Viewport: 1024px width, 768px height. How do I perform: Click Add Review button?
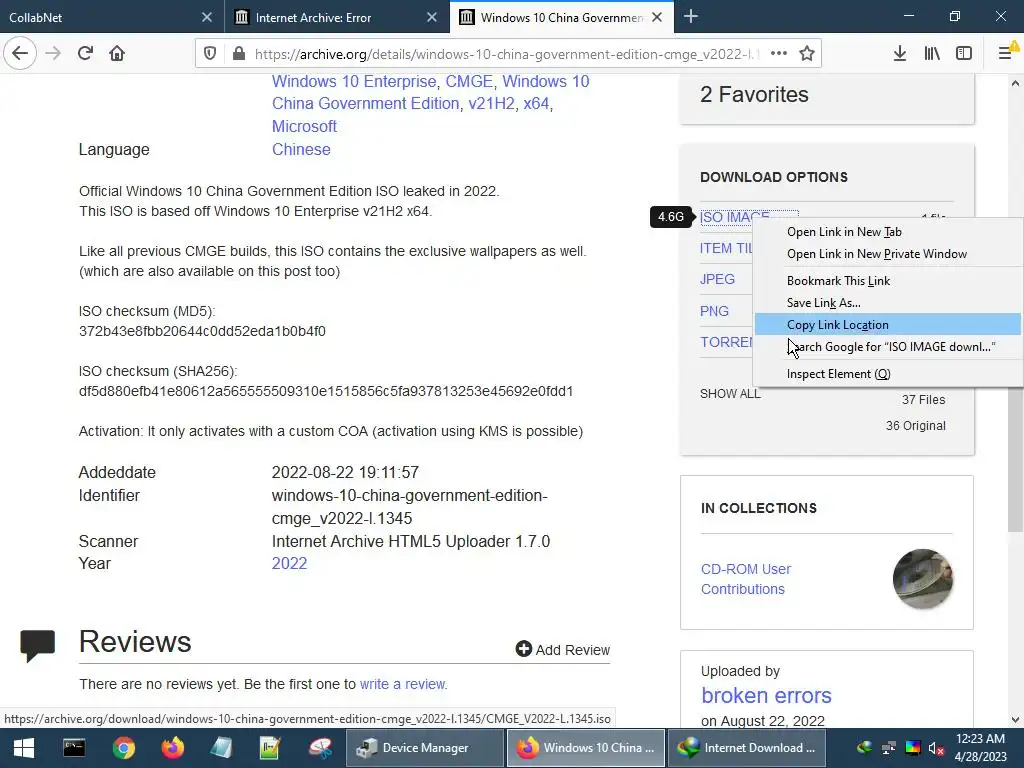coord(562,649)
